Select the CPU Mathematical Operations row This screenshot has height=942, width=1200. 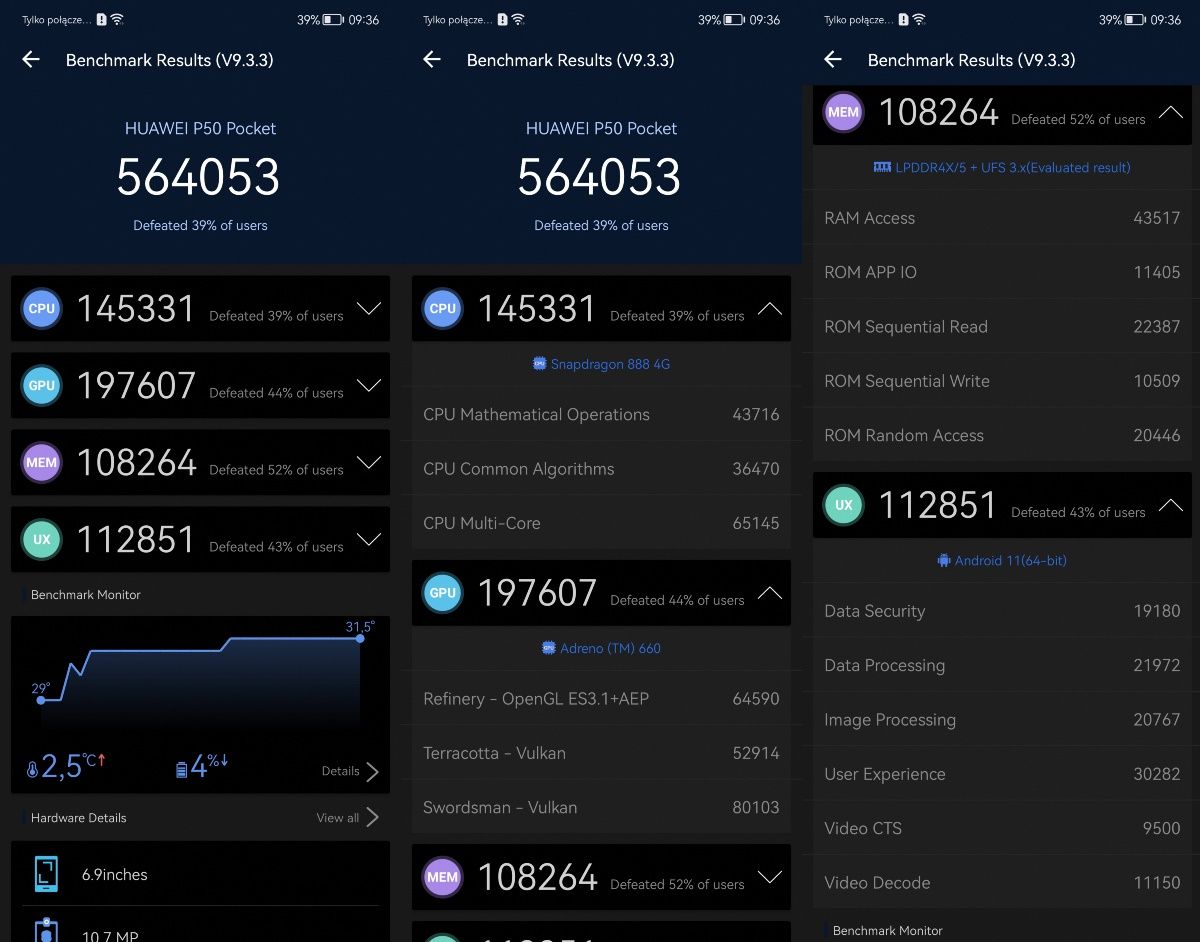[x=601, y=414]
